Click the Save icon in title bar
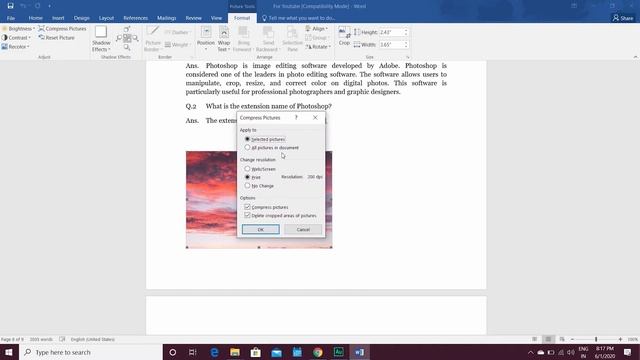 [x=10, y=6]
